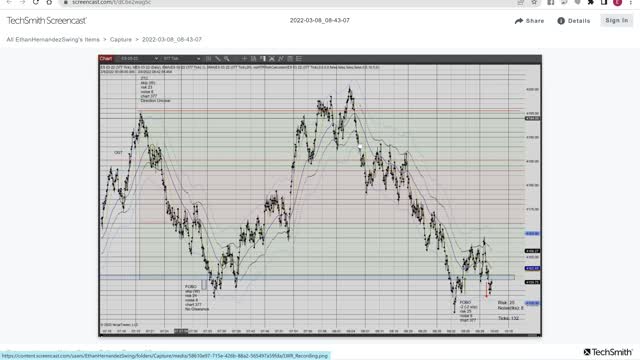Click the Ticks: 132 text on chart

point(508,318)
